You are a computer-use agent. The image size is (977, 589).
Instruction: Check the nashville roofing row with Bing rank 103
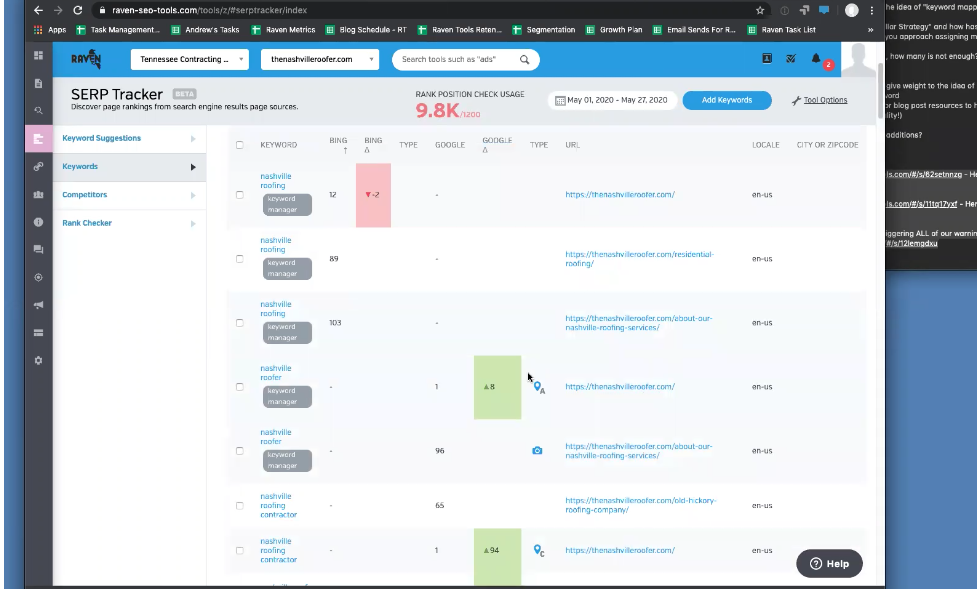239,323
